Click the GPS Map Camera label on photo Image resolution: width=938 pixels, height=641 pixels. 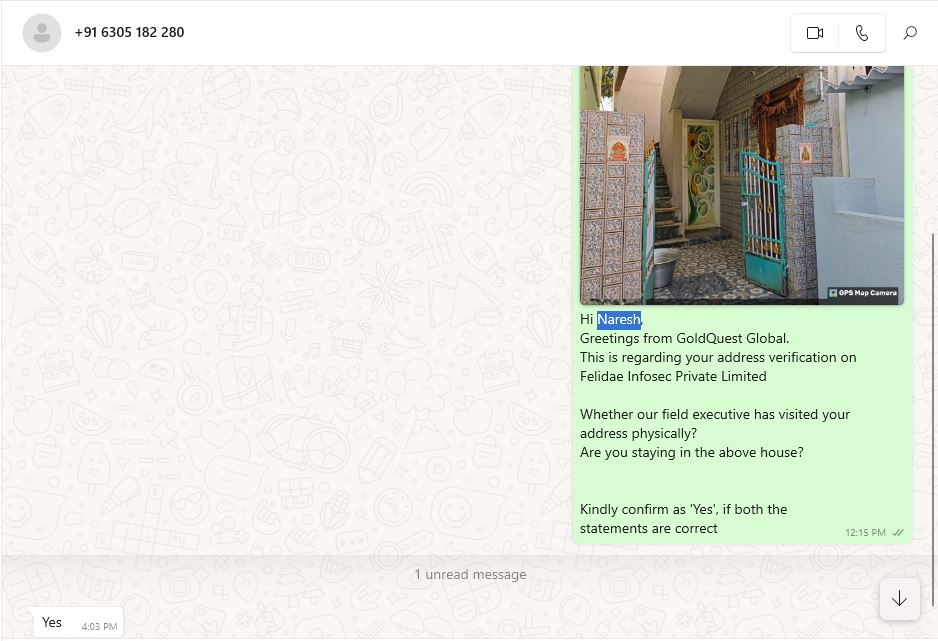click(x=863, y=293)
